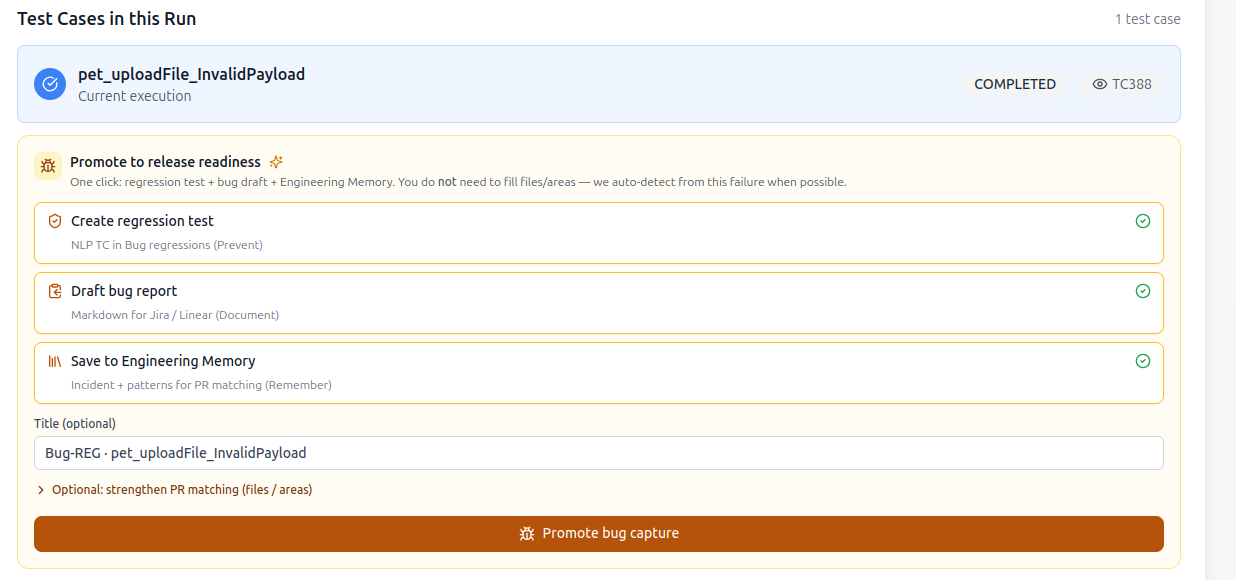Image resolution: width=1236 pixels, height=580 pixels.
Task: Click the Promote to release readiness heading
Action: (x=165, y=162)
